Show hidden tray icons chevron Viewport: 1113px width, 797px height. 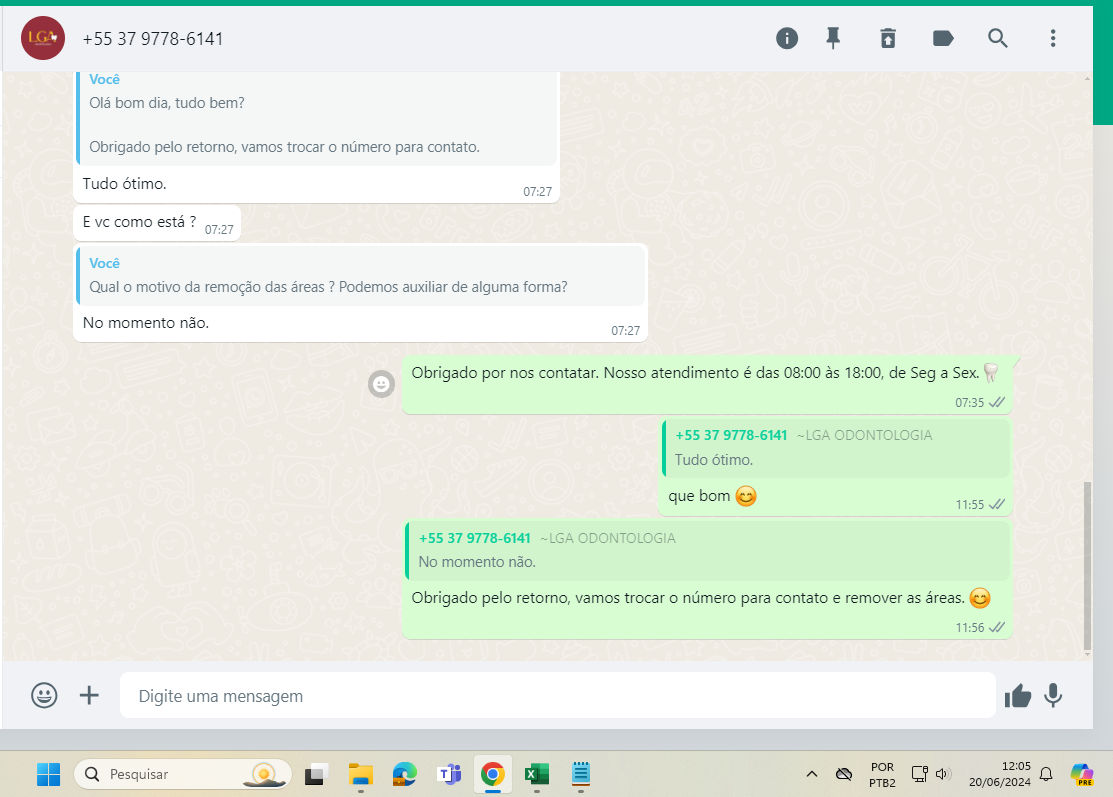tap(812, 774)
